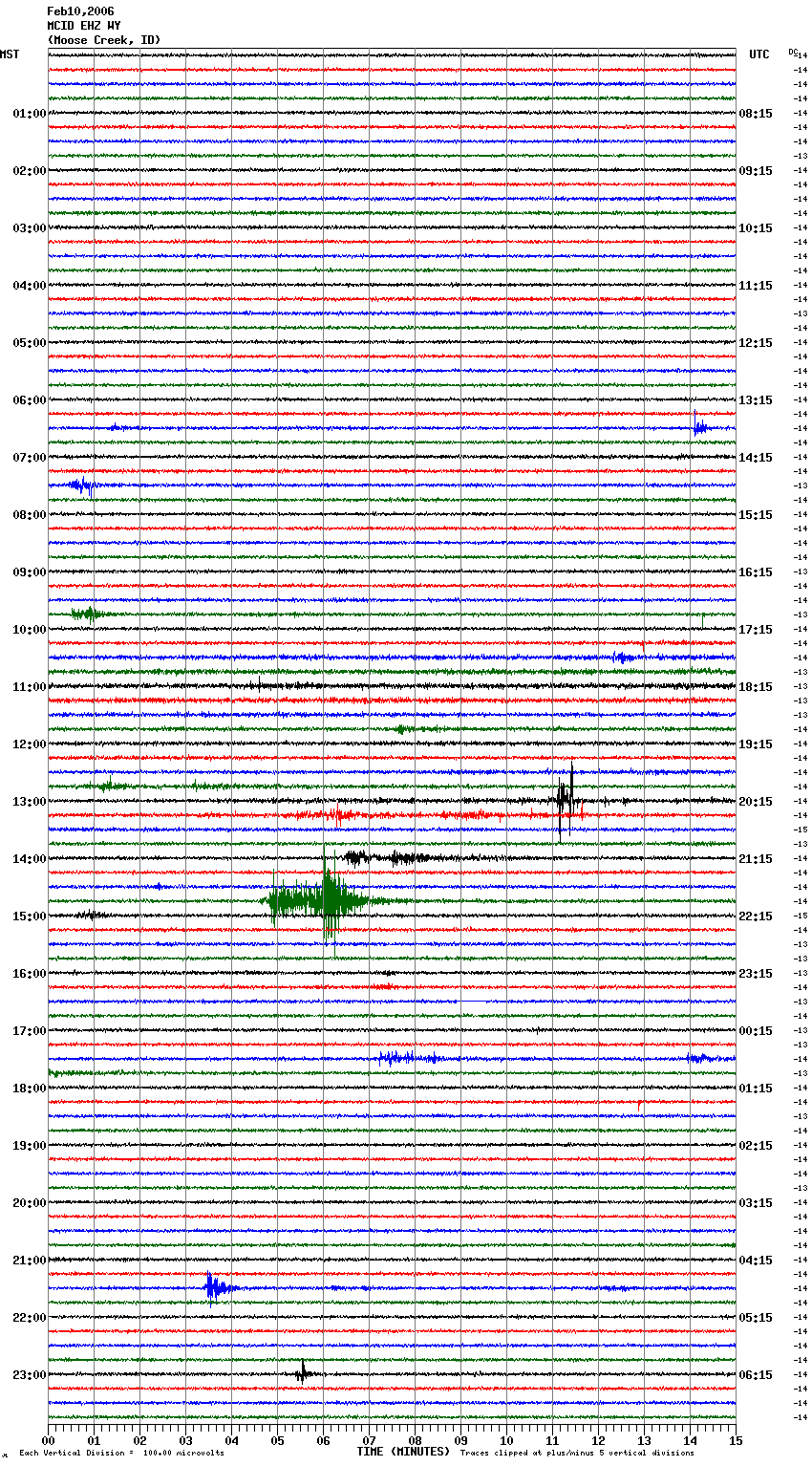Image resolution: width=812 pixels, height=1466 pixels.
Task: Click the station code MCID EHZ WY
Action: (84, 26)
